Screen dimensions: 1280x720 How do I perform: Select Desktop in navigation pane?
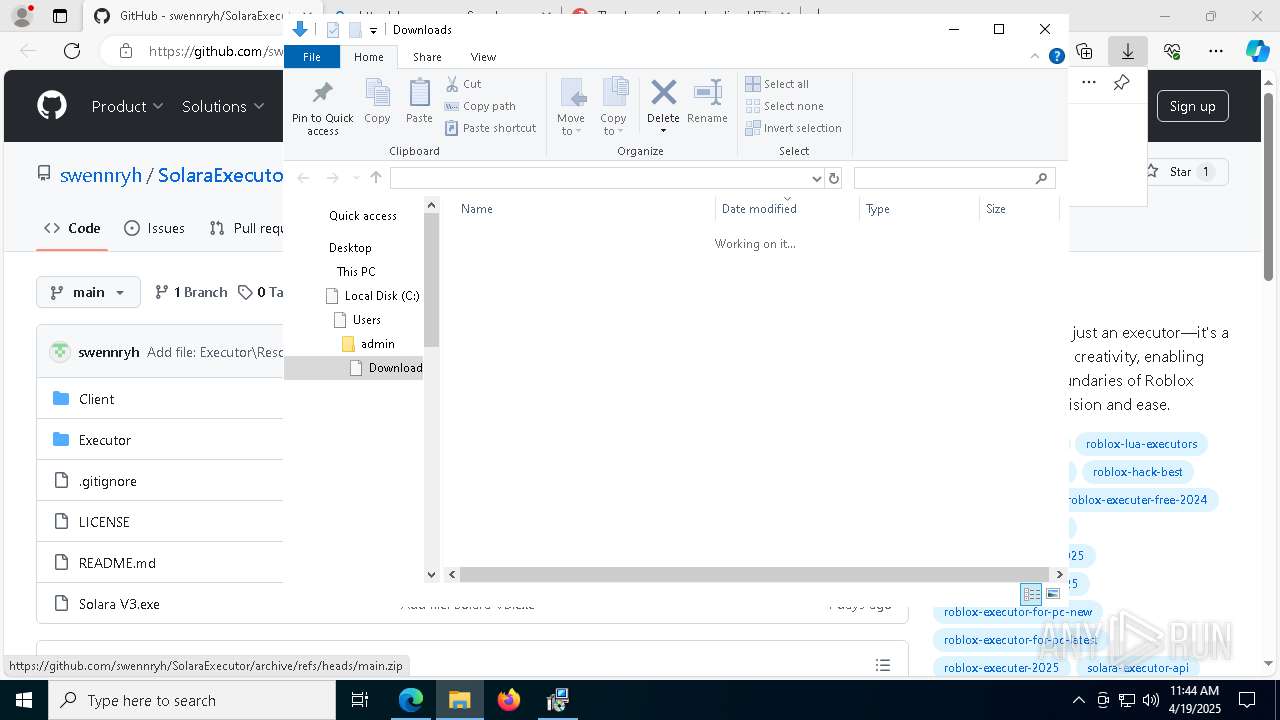tap(350, 248)
